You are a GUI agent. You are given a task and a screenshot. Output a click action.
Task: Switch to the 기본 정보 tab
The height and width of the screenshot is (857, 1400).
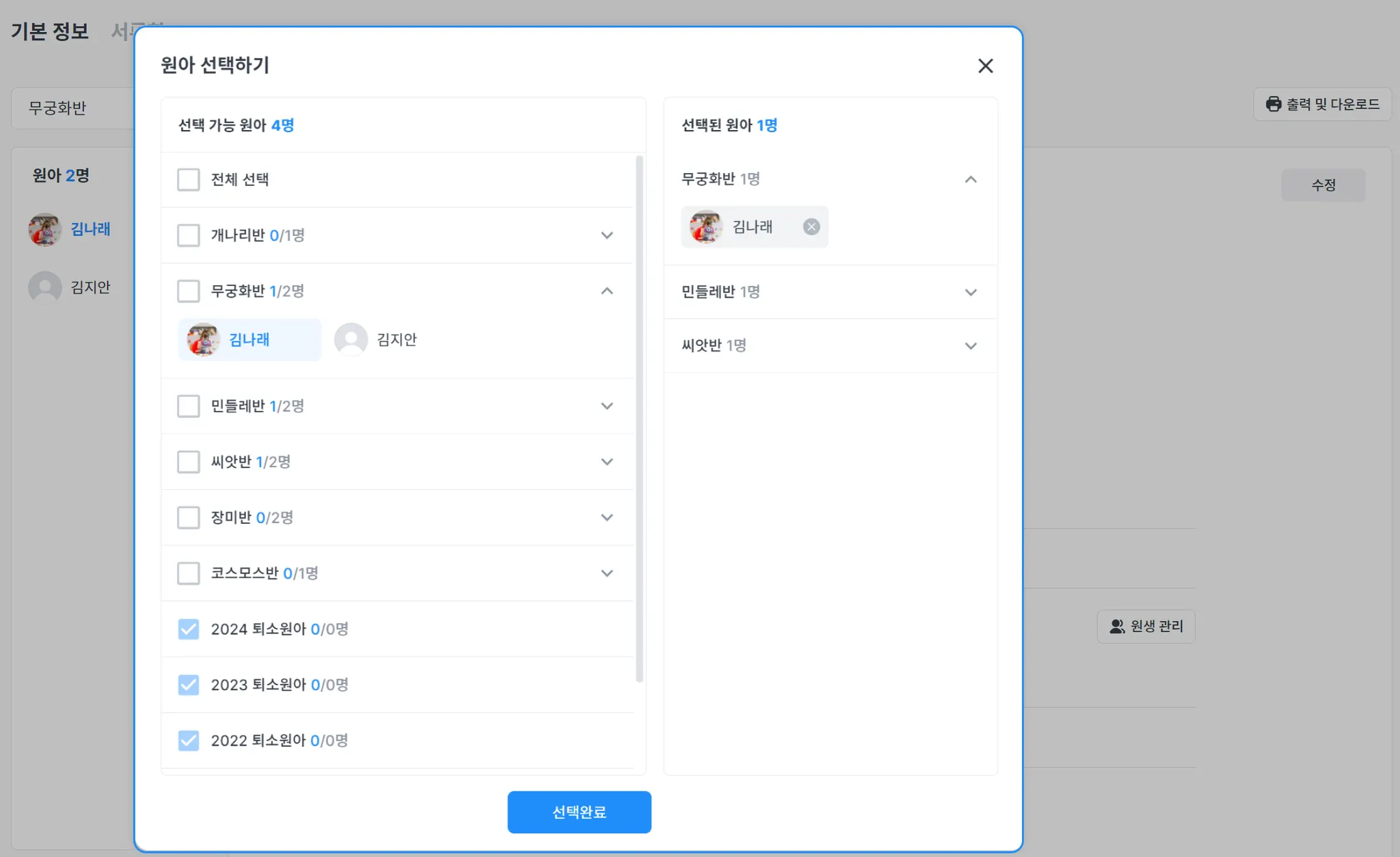click(x=50, y=31)
